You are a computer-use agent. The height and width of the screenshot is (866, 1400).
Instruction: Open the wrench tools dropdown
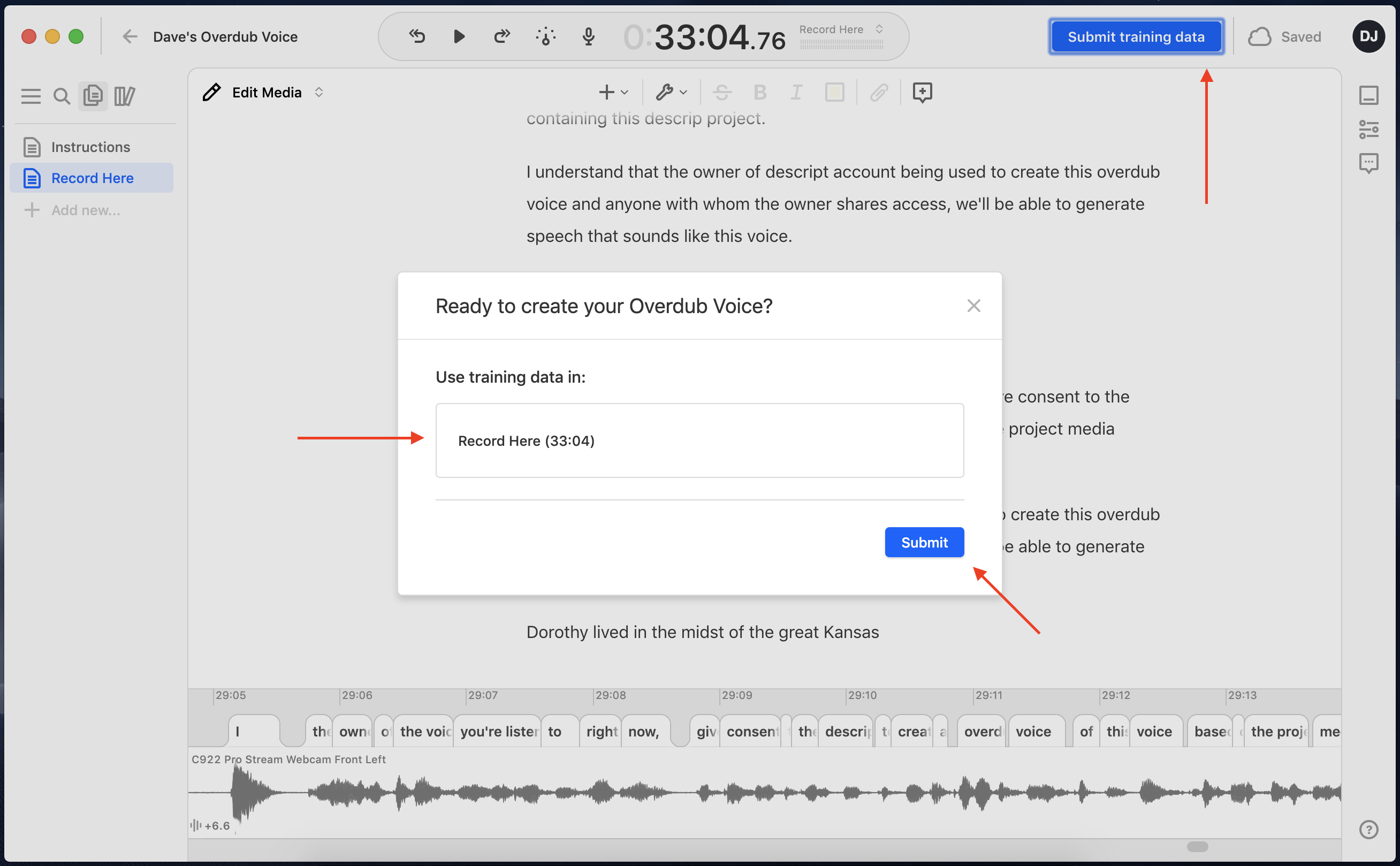coord(671,92)
